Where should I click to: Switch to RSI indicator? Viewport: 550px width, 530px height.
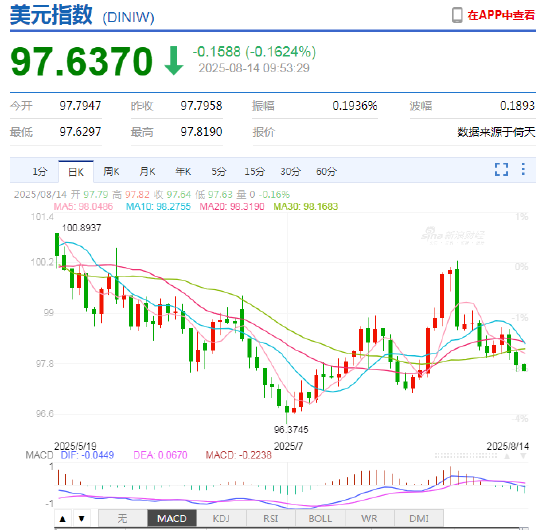pos(270,518)
